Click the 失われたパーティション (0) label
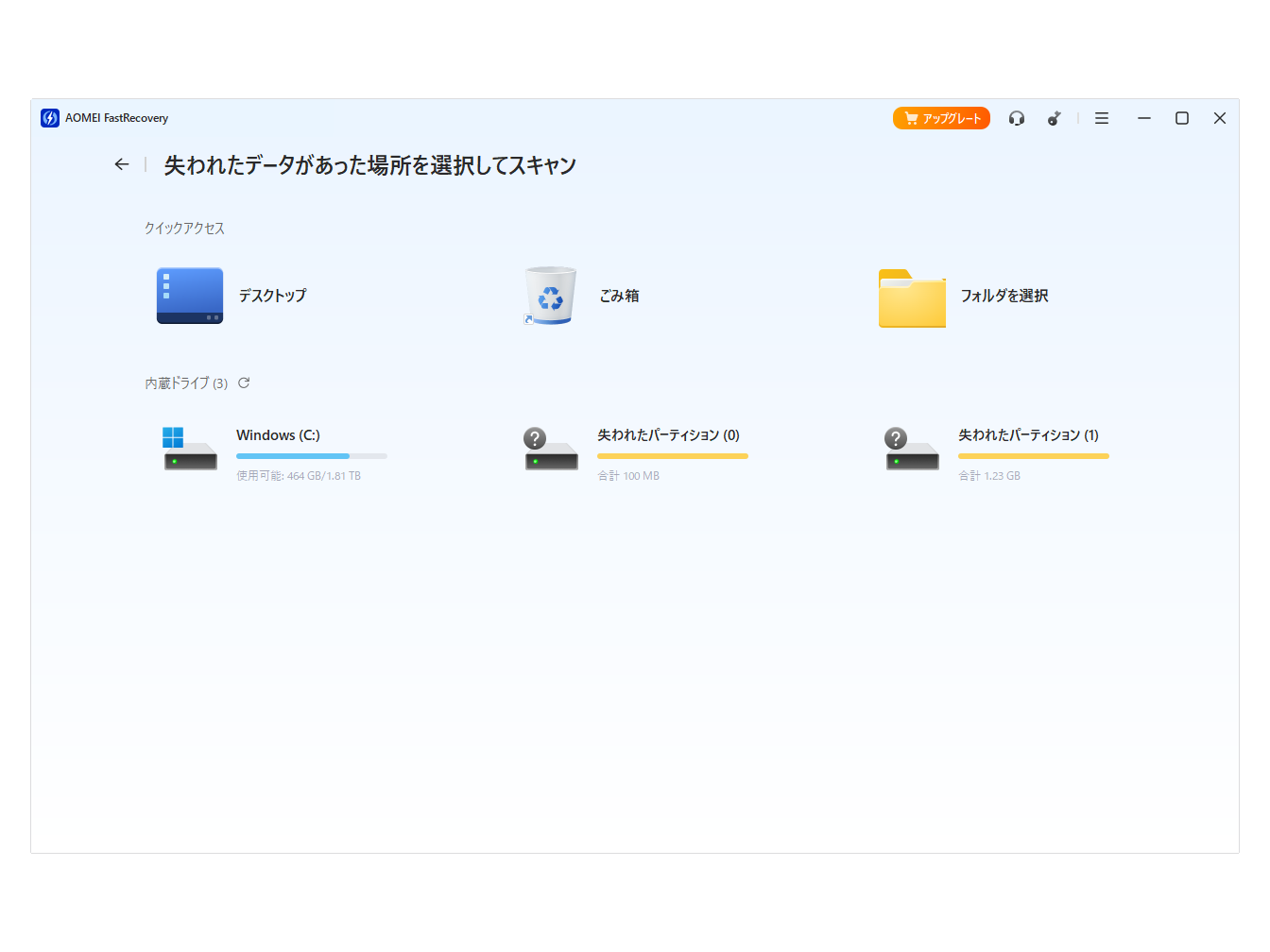 (668, 435)
